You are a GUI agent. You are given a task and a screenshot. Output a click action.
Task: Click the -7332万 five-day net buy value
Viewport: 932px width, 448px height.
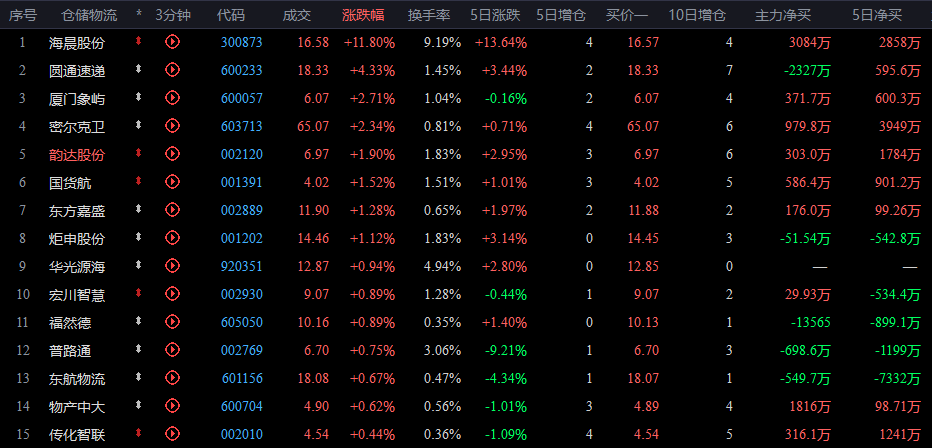pos(896,378)
